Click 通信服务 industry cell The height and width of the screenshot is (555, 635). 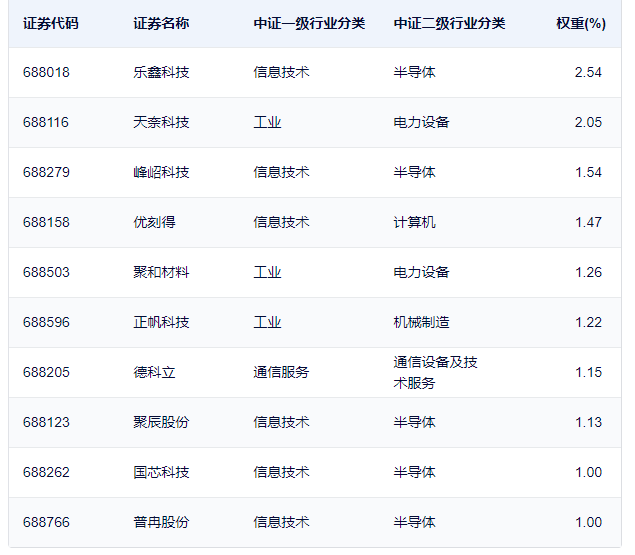tap(281, 372)
